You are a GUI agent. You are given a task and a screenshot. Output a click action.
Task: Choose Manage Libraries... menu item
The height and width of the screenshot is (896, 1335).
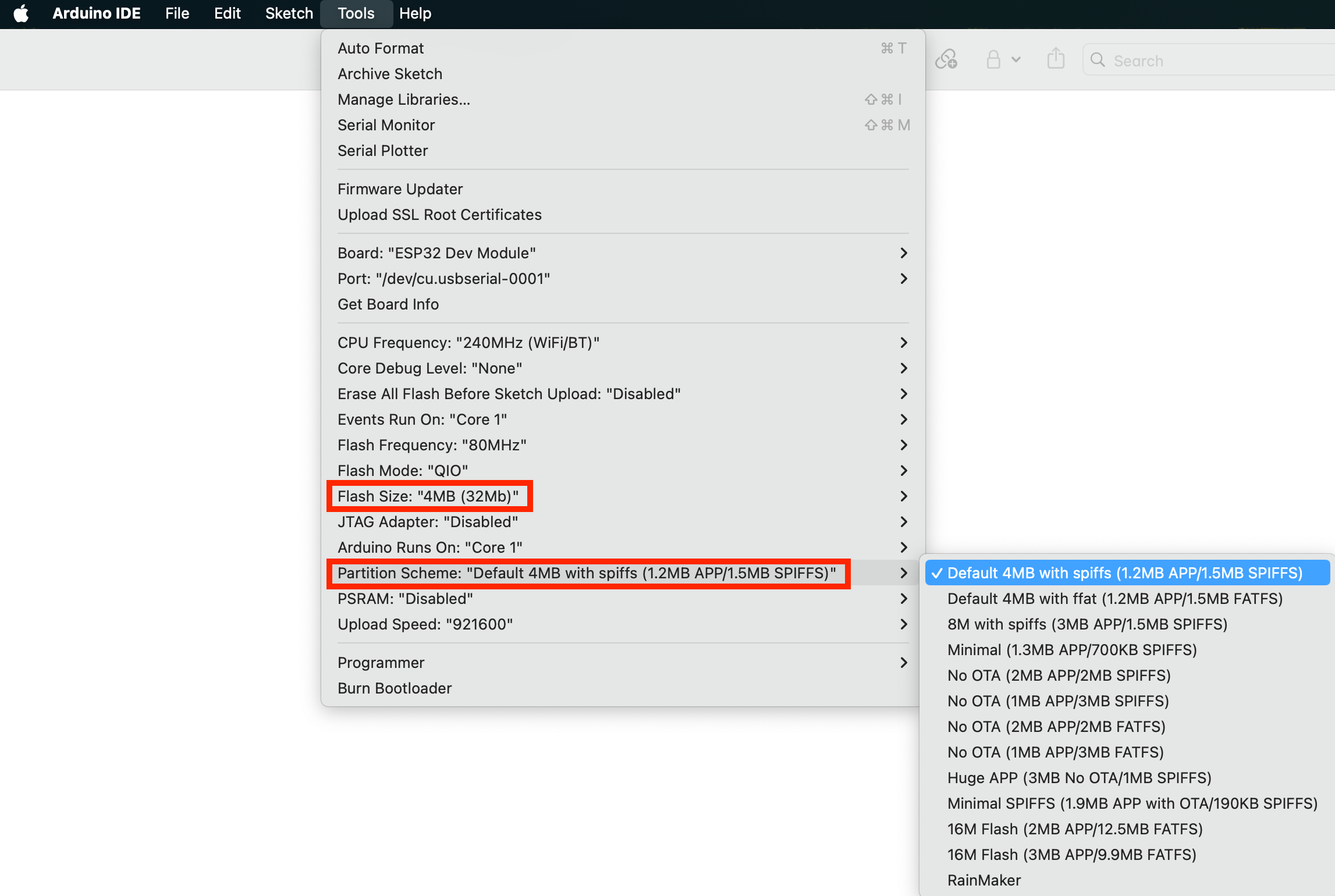[403, 99]
